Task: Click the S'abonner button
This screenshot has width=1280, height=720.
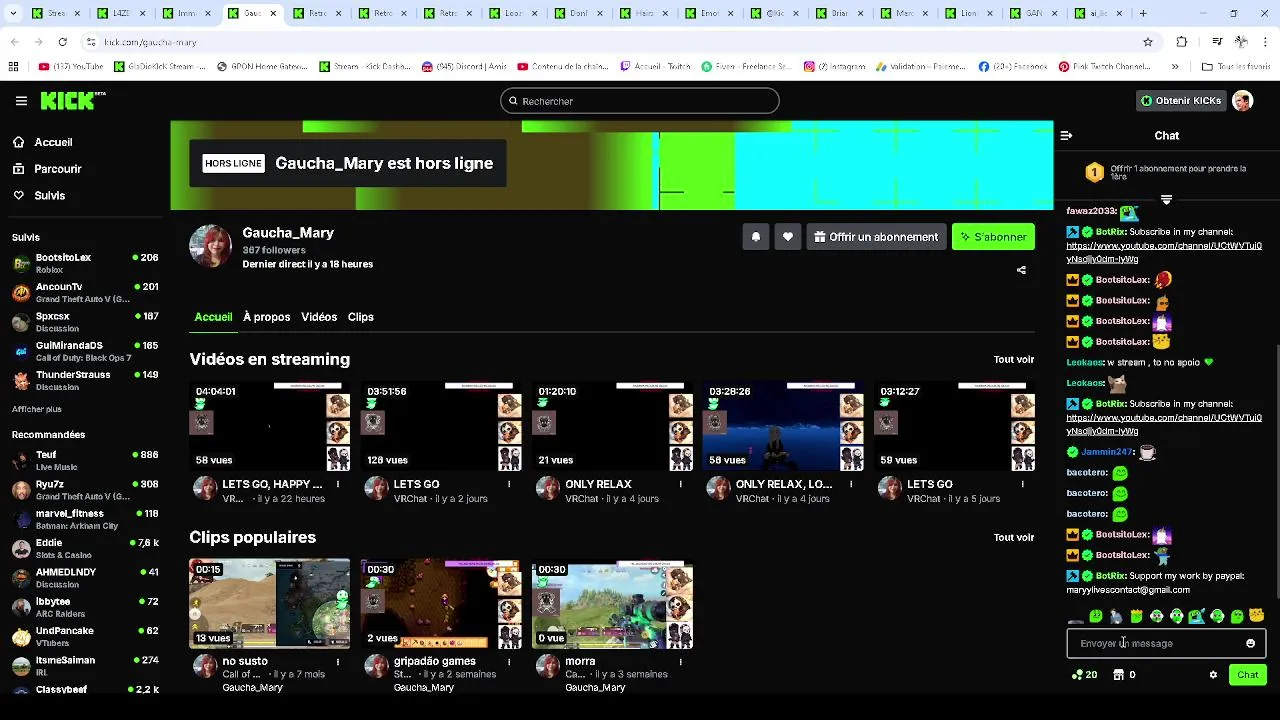Action: click(993, 237)
